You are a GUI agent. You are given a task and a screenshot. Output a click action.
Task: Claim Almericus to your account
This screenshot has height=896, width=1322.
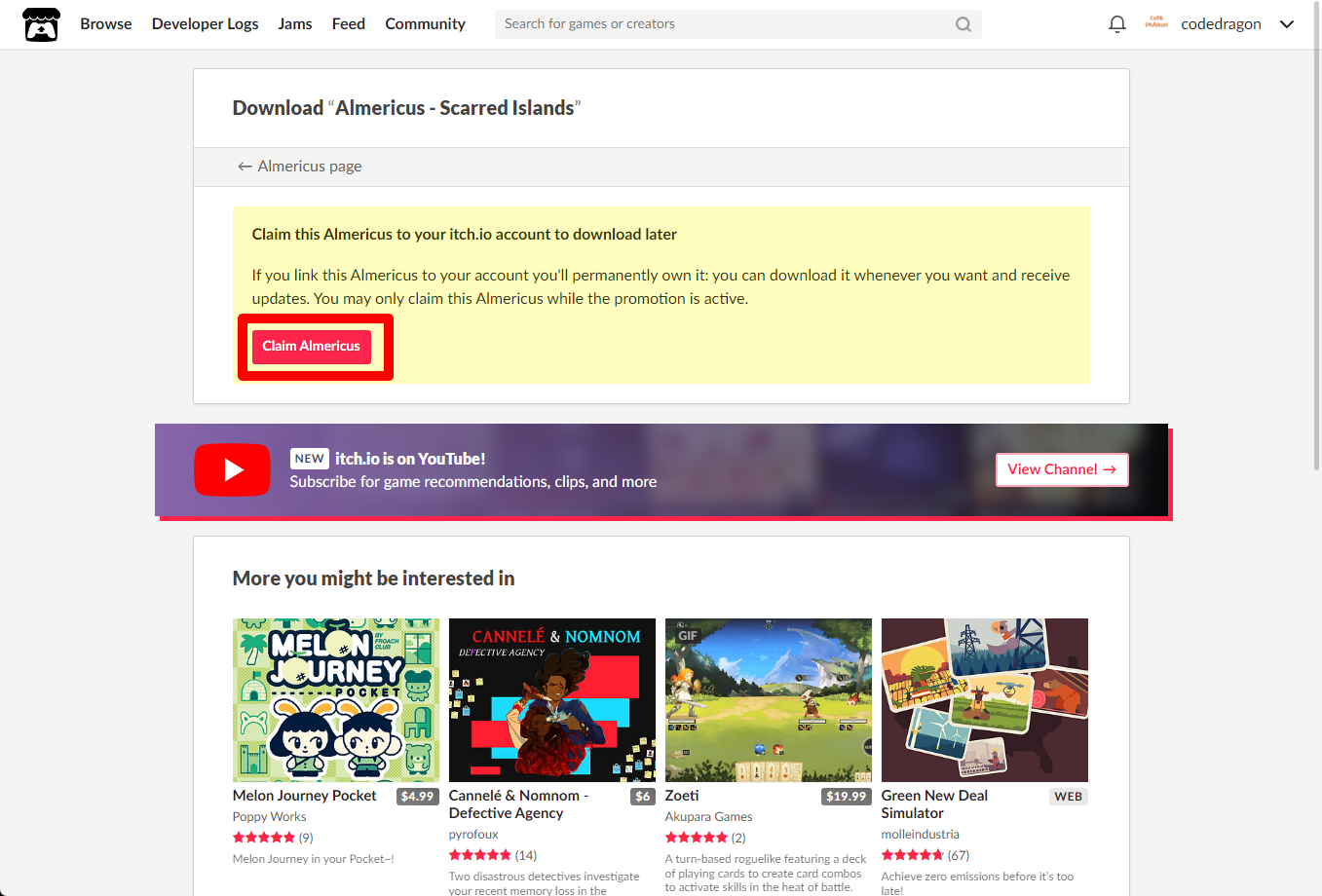tap(311, 347)
